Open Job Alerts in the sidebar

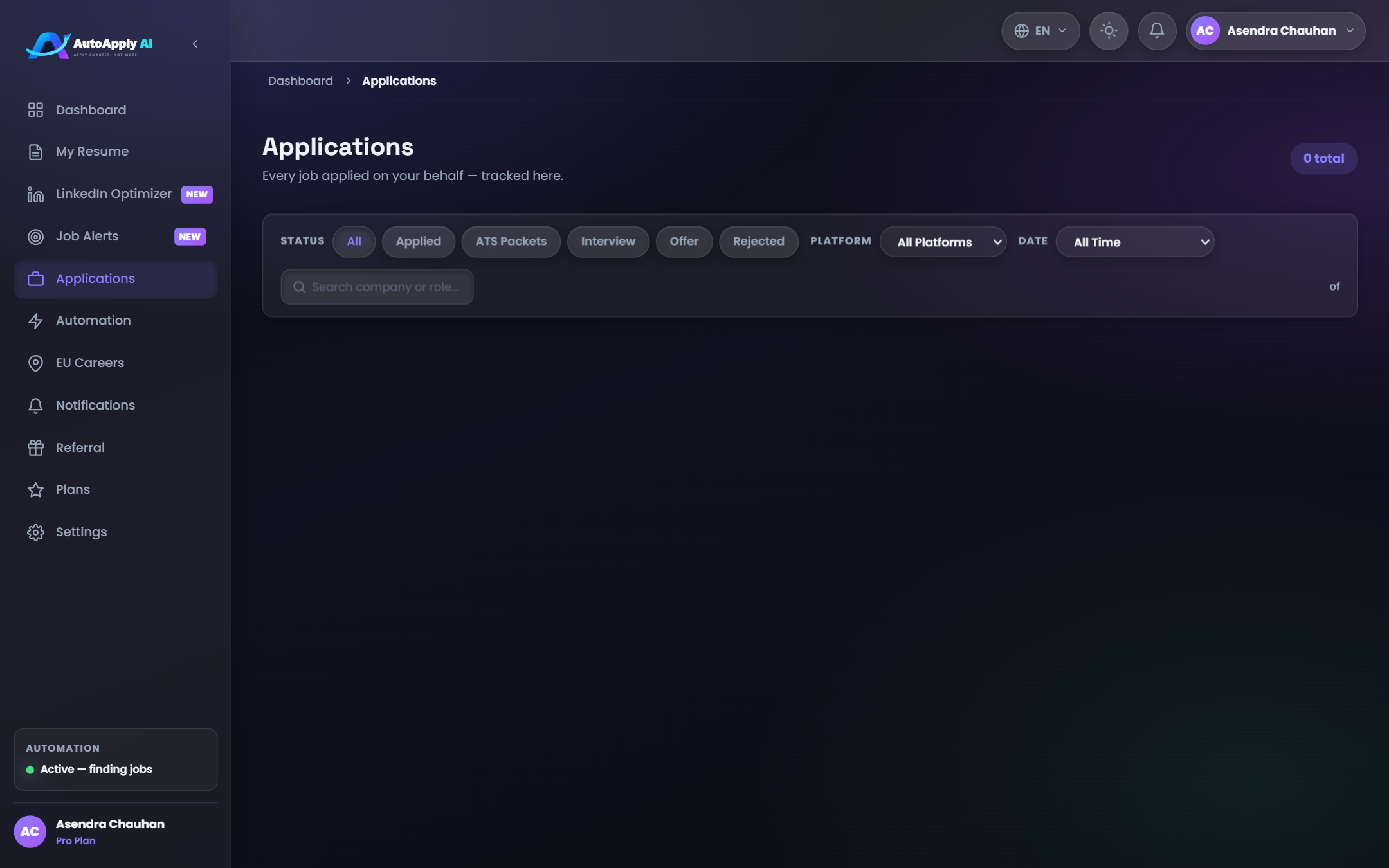116,237
